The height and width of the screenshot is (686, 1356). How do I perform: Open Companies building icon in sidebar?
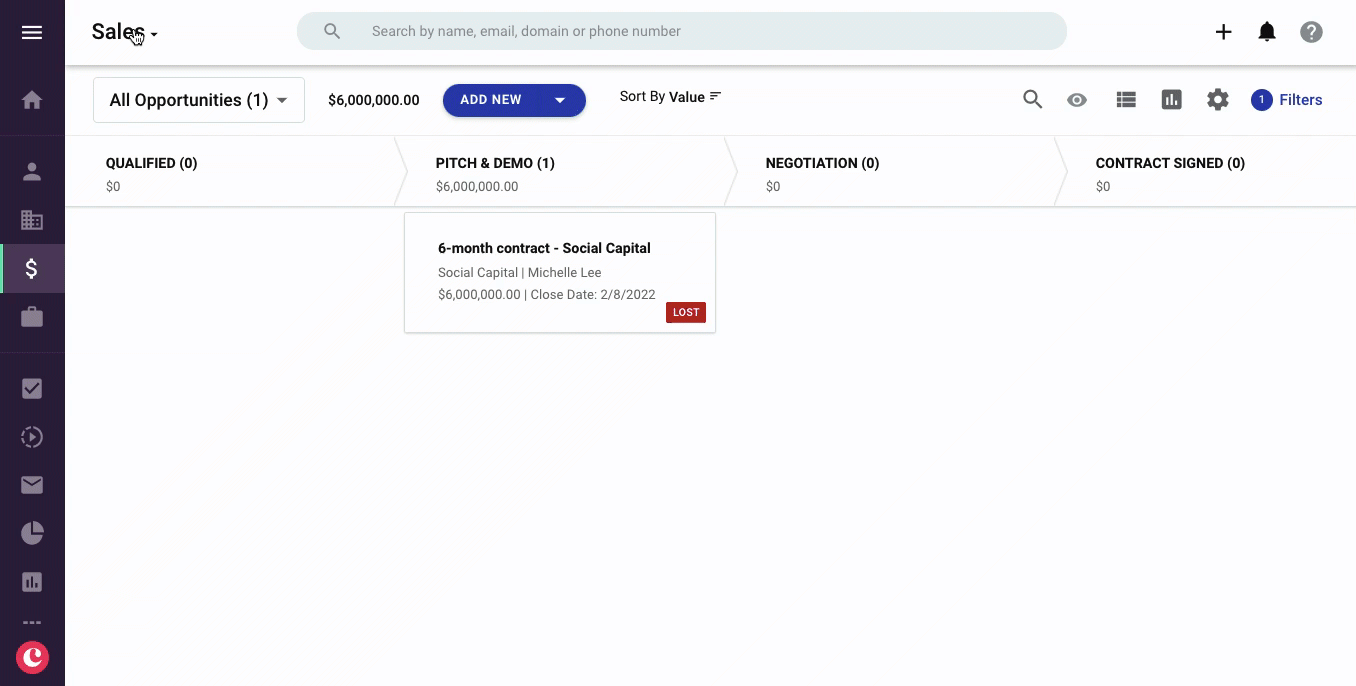pos(32,220)
